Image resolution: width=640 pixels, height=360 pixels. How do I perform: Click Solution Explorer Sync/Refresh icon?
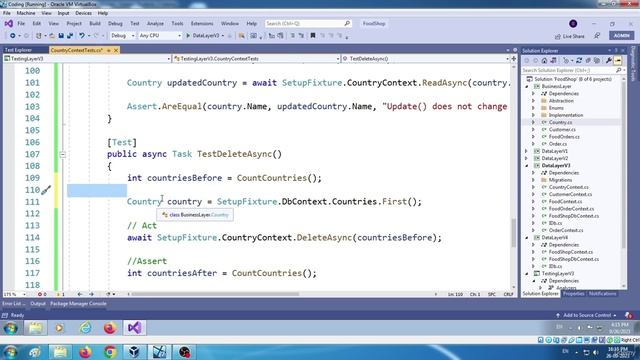coord(579,60)
